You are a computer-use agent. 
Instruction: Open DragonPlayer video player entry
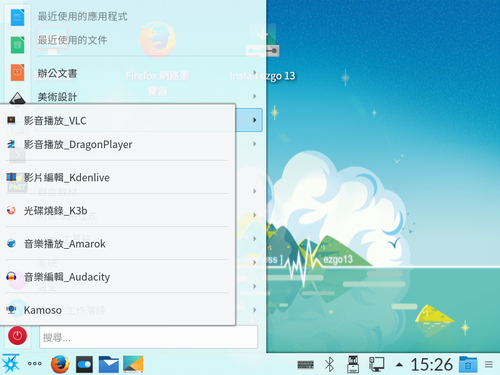point(117,144)
